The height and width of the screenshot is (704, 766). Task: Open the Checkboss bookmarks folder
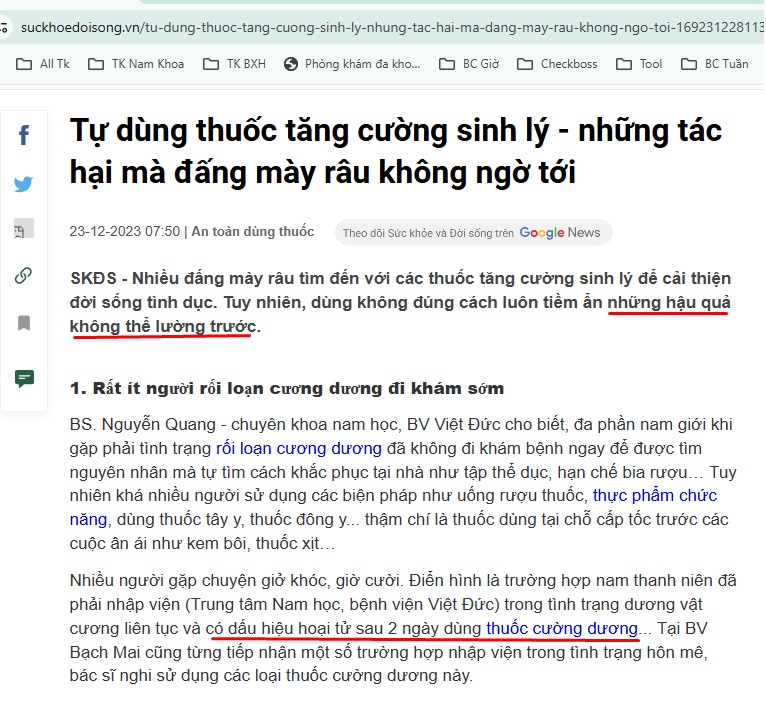(x=557, y=64)
